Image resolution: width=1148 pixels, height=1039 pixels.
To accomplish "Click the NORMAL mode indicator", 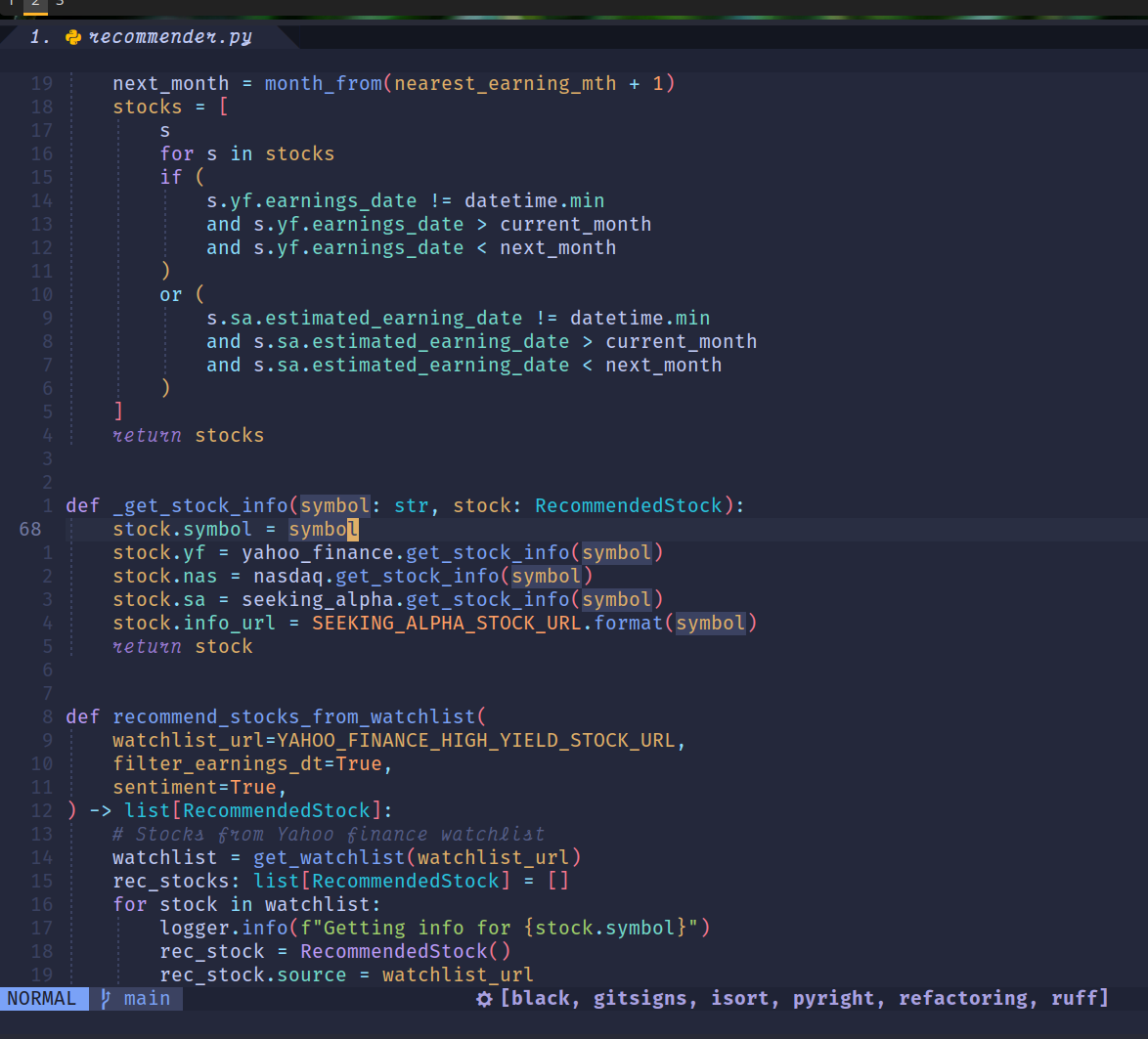I will pyautogui.click(x=41, y=998).
